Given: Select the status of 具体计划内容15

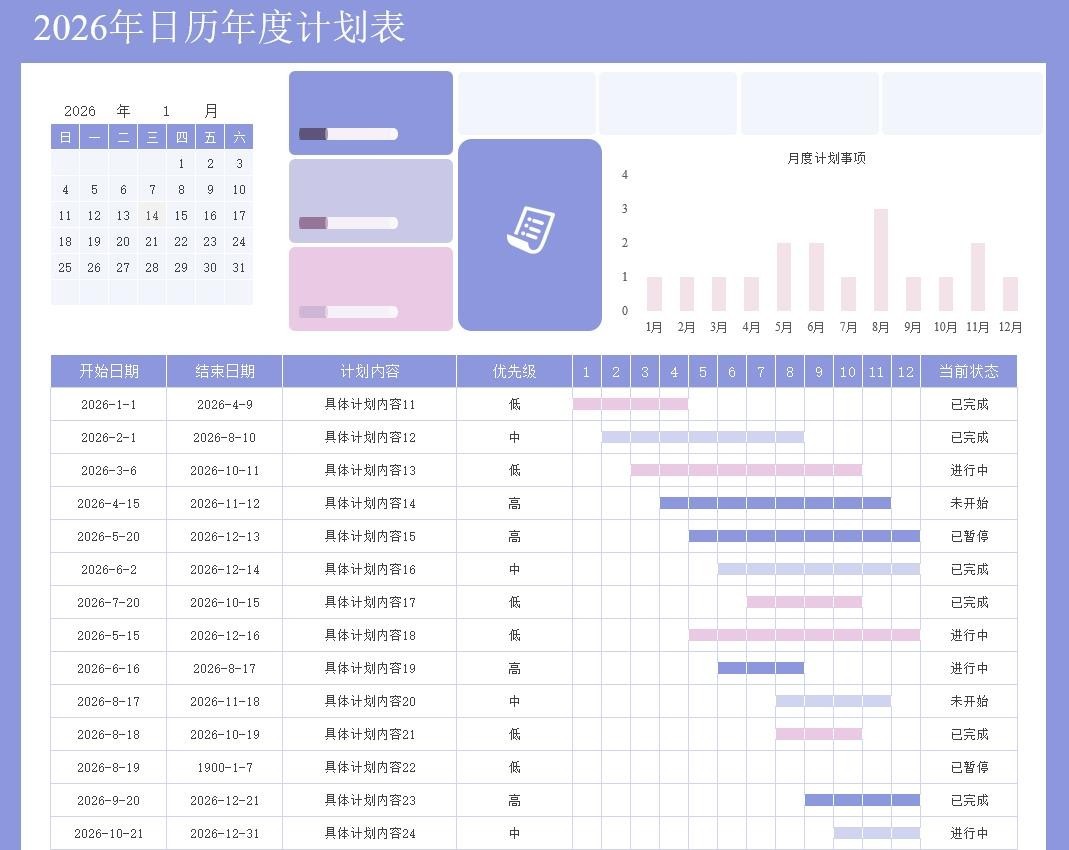Looking at the screenshot, I should pos(969,536).
